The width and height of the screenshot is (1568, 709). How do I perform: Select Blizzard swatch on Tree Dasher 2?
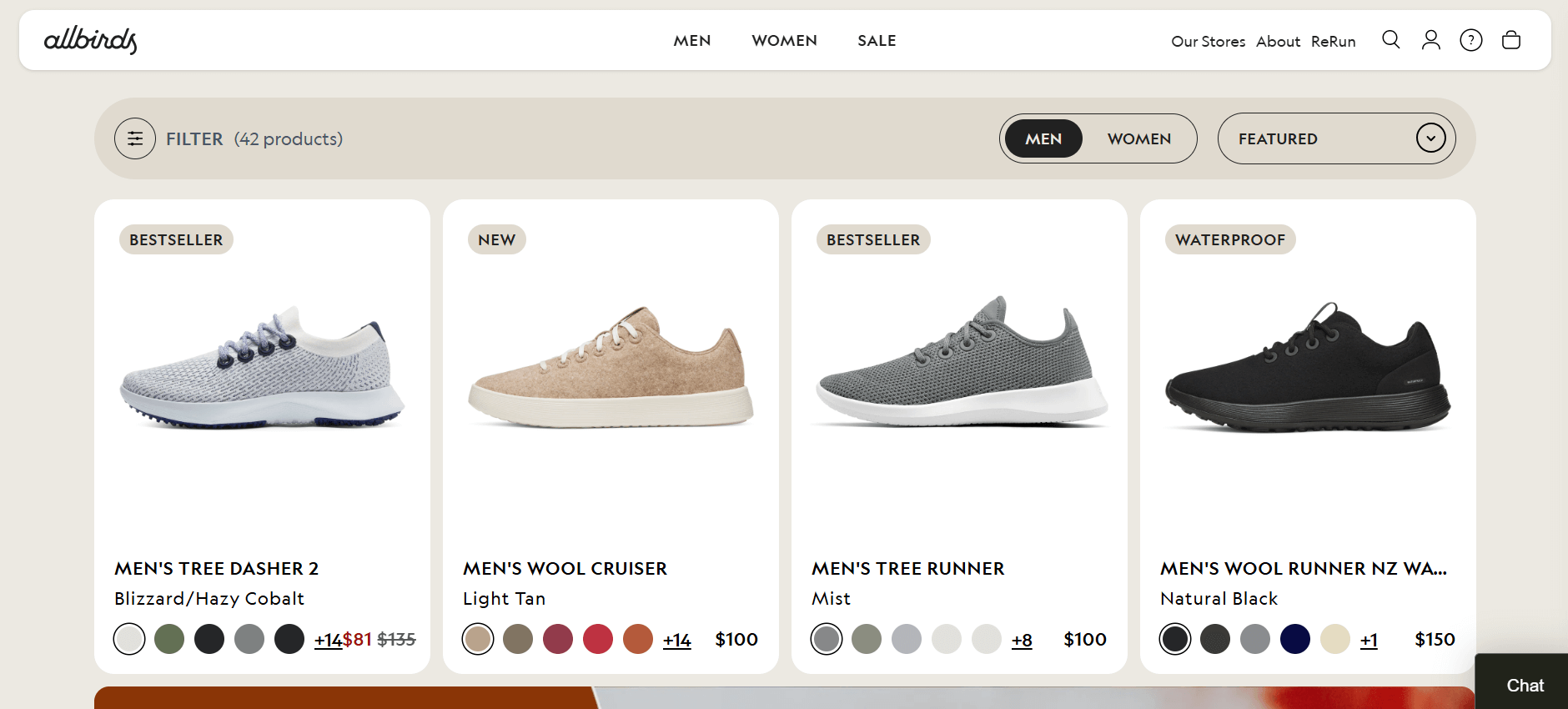click(129, 639)
